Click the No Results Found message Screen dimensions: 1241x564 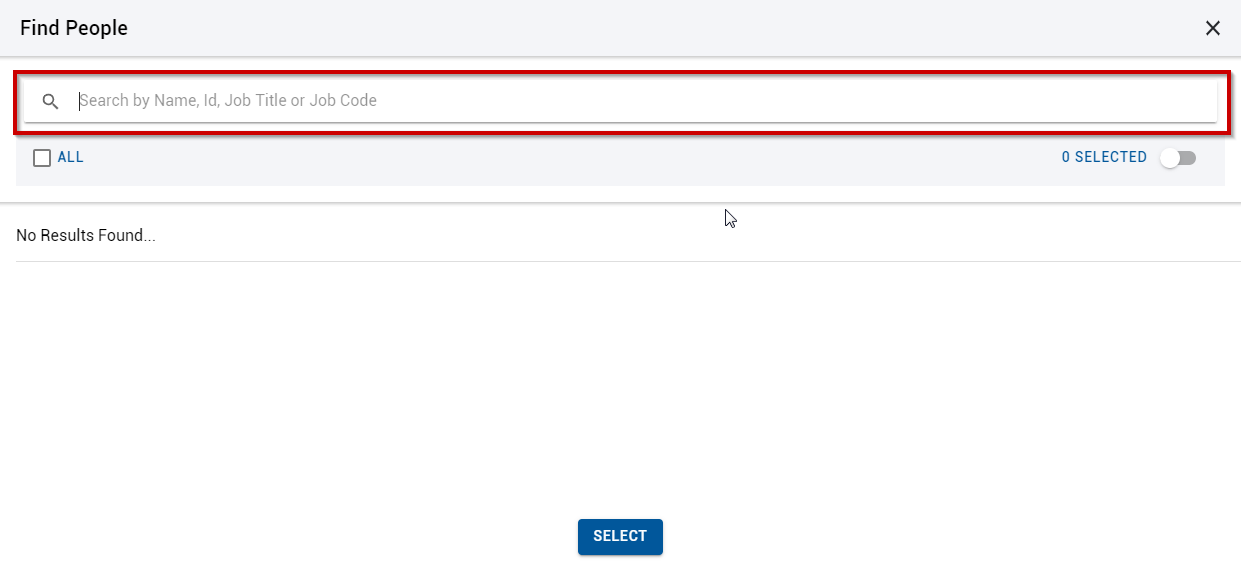(x=86, y=236)
